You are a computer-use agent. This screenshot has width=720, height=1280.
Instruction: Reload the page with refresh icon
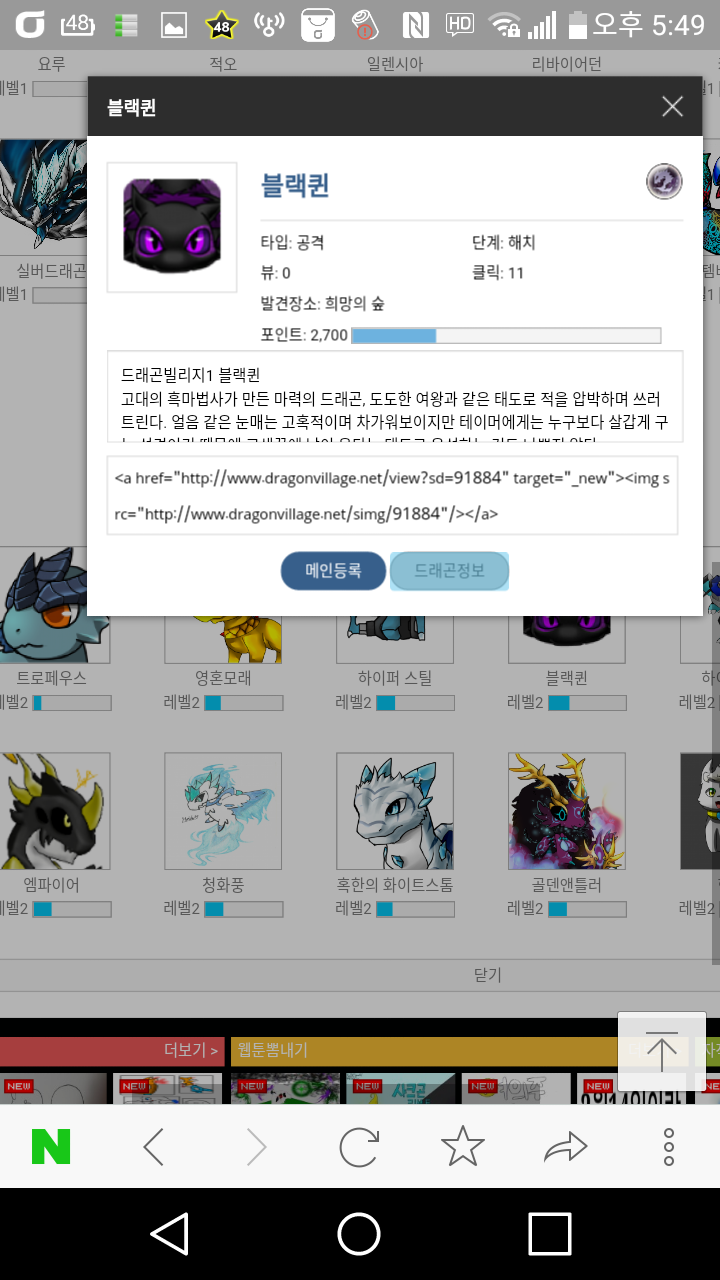click(x=359, y=1147)
